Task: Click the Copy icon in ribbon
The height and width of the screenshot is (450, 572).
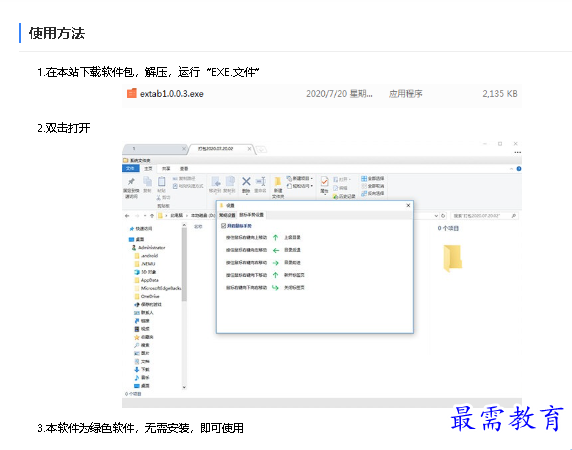Action: (x=147, y=181)
